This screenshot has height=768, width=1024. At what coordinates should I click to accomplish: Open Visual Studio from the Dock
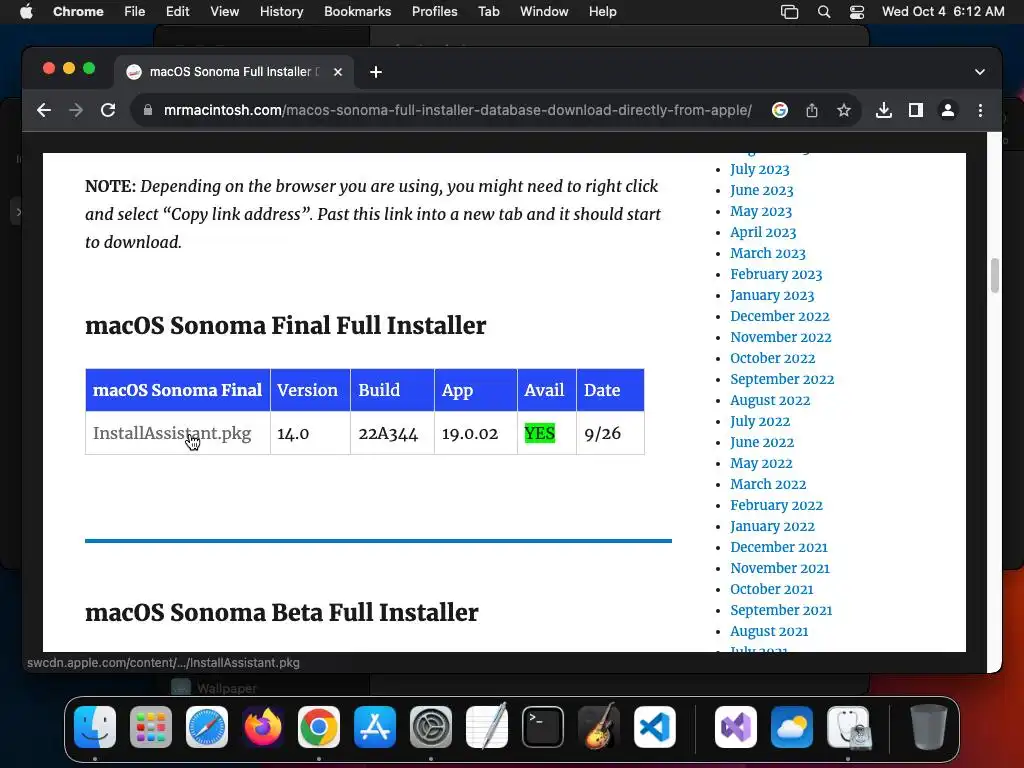click(736, 727)
